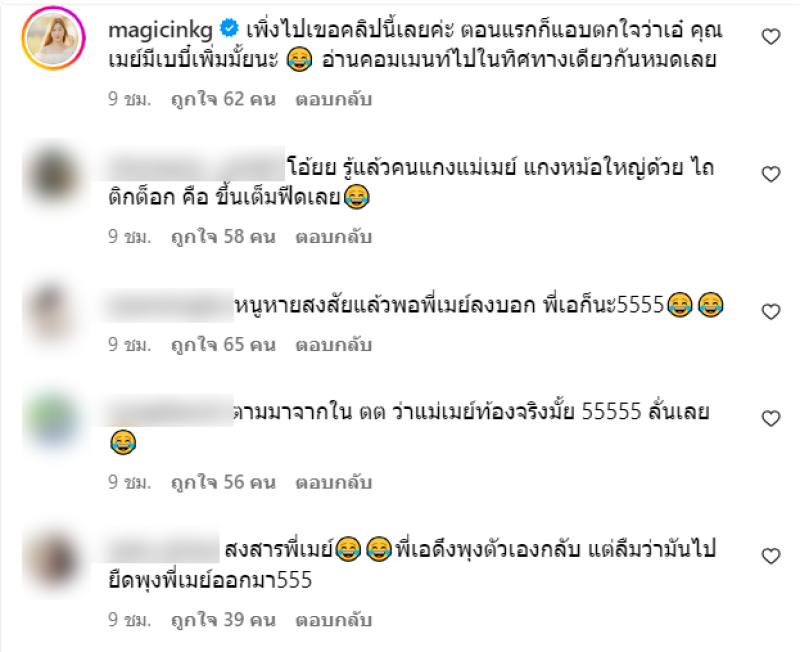View who liked: ถูกใจ 62 คน
This screenshot has width=800, height=652.
(x=223, y=99)
